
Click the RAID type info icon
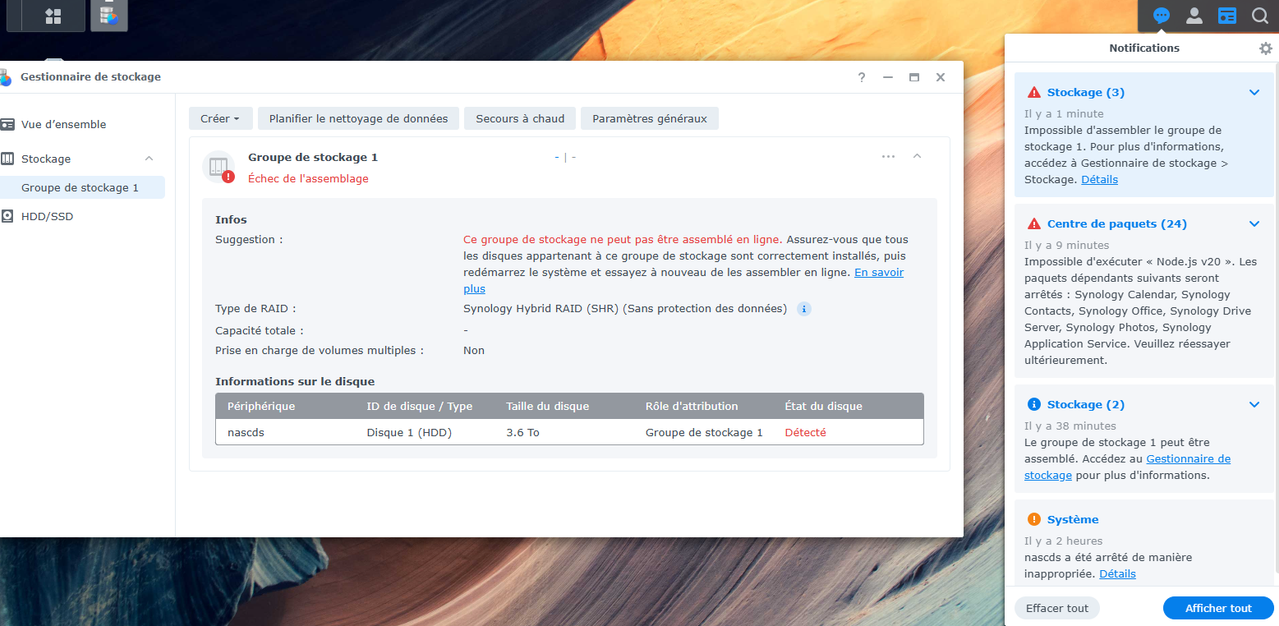(804, 309)
